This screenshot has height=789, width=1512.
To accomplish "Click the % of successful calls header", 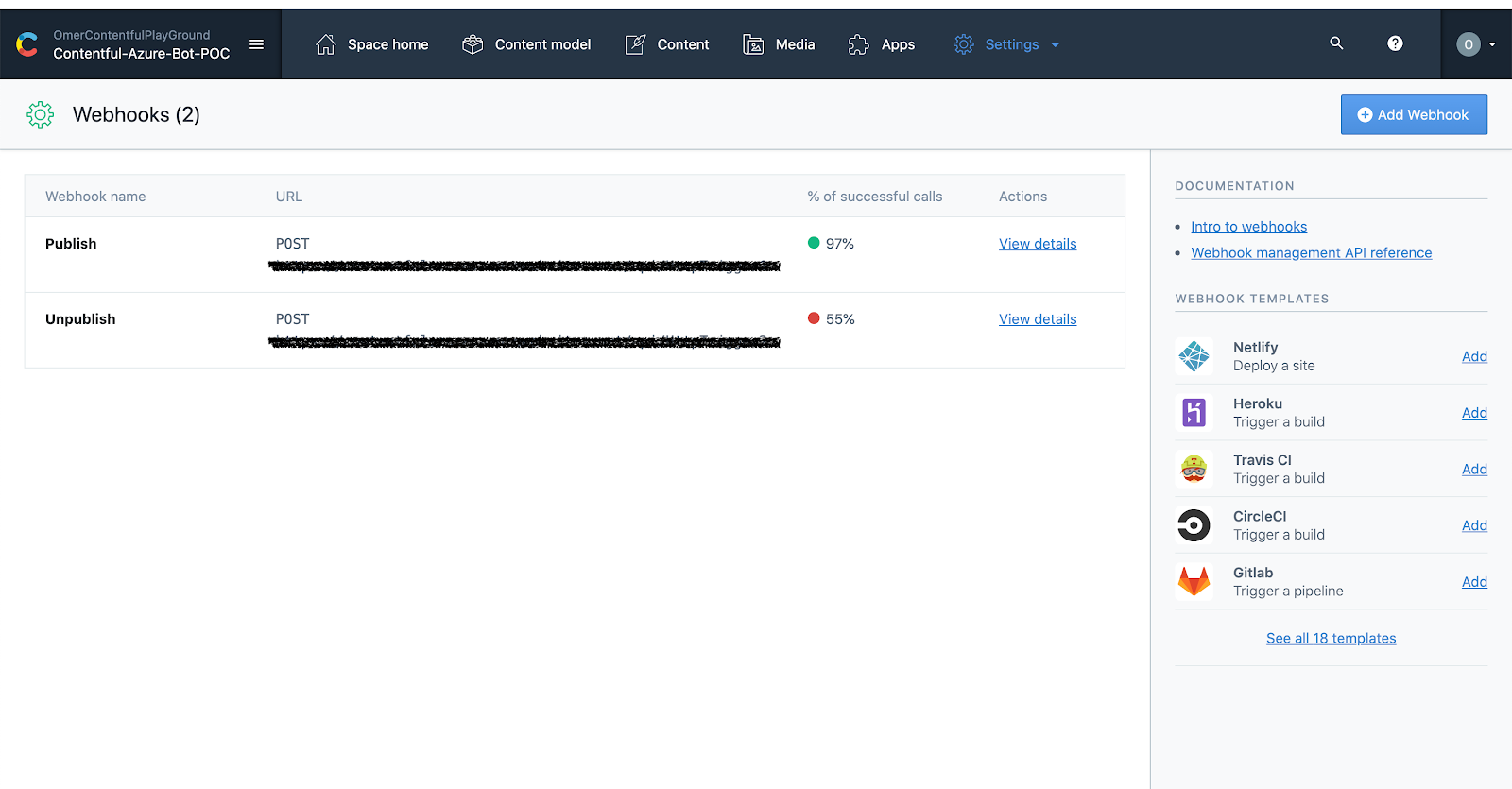I will tap(875, 197).
